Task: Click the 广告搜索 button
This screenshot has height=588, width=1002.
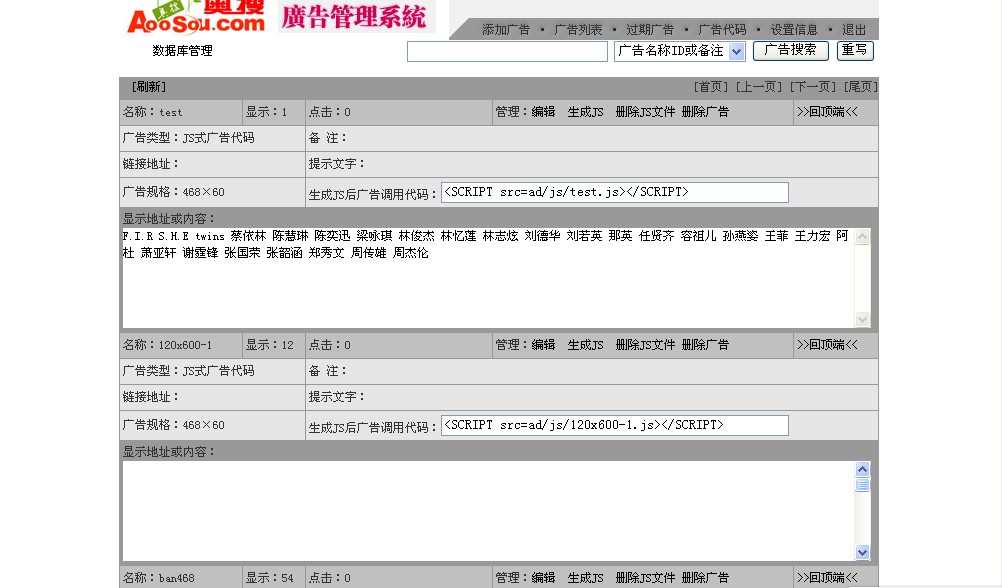Action: click(790, 50)
